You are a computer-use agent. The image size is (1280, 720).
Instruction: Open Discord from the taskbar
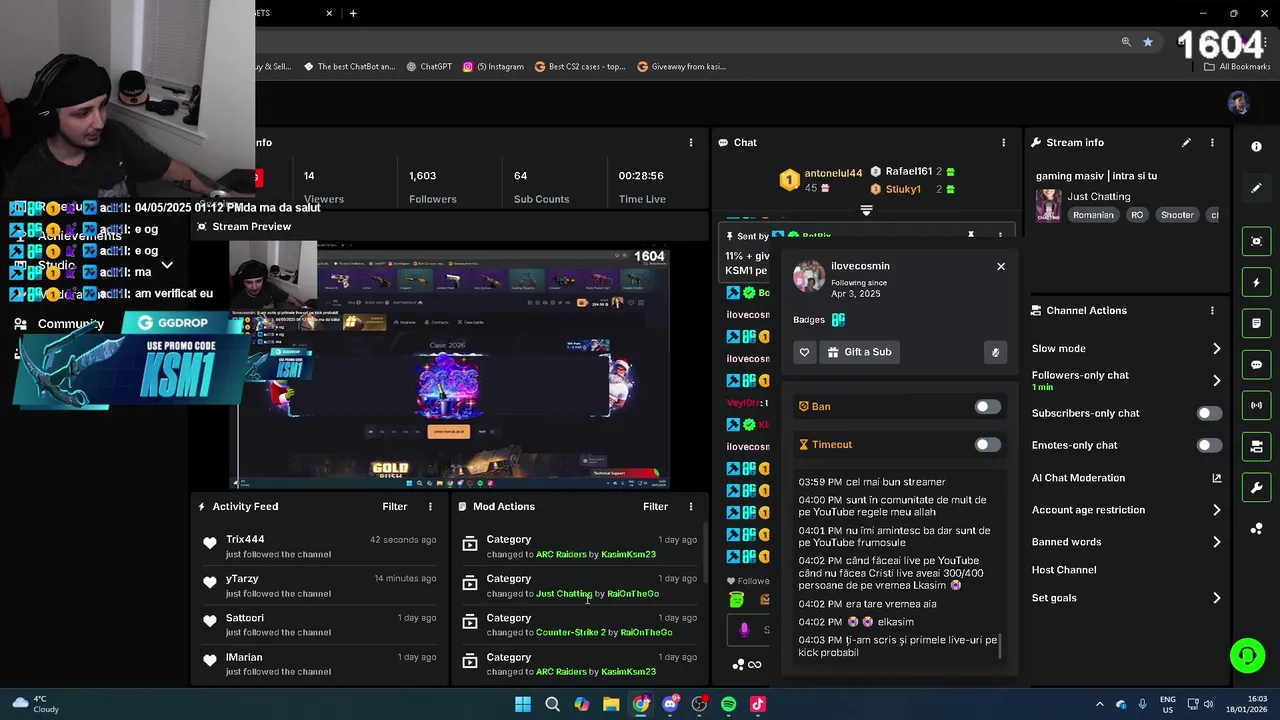pos(670,704)
